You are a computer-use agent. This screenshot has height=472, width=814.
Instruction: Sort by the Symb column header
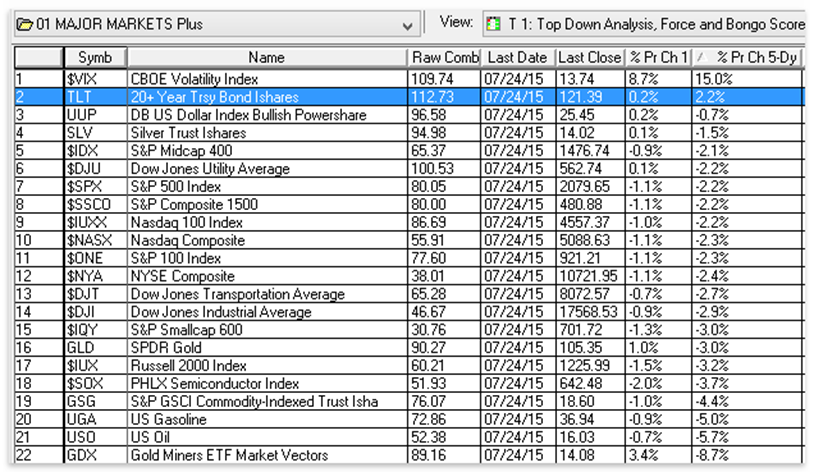click(95, 57)
